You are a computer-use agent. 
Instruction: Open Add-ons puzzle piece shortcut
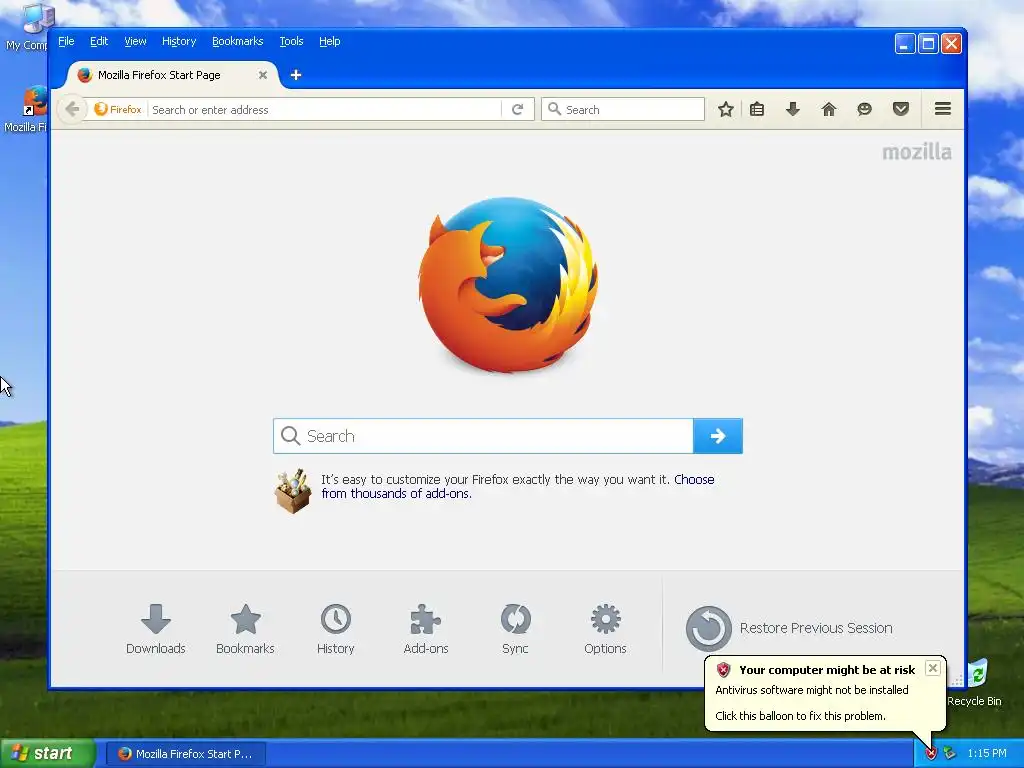click(426, 630)
